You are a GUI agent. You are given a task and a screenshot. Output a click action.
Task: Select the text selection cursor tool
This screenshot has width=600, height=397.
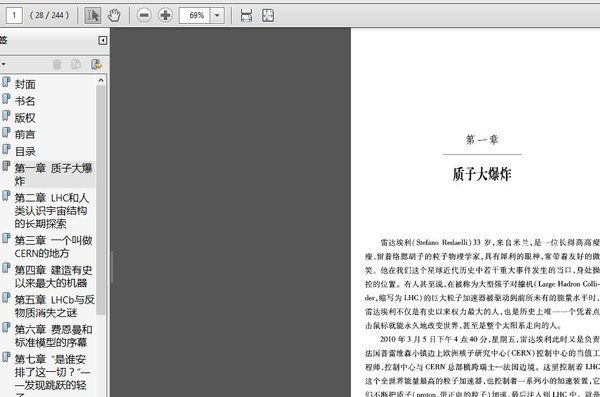[x=93, y=15]
